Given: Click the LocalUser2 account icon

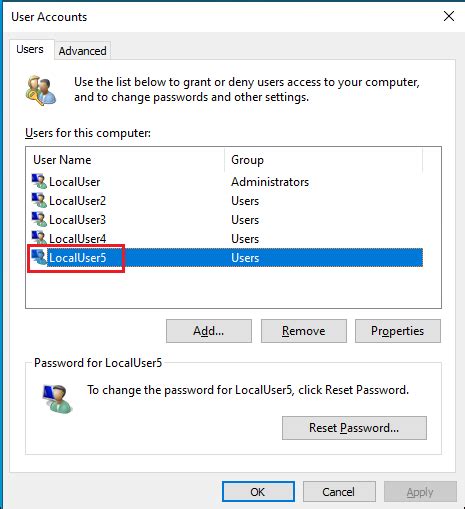Looking at the screenshot, I should point(39,200).
